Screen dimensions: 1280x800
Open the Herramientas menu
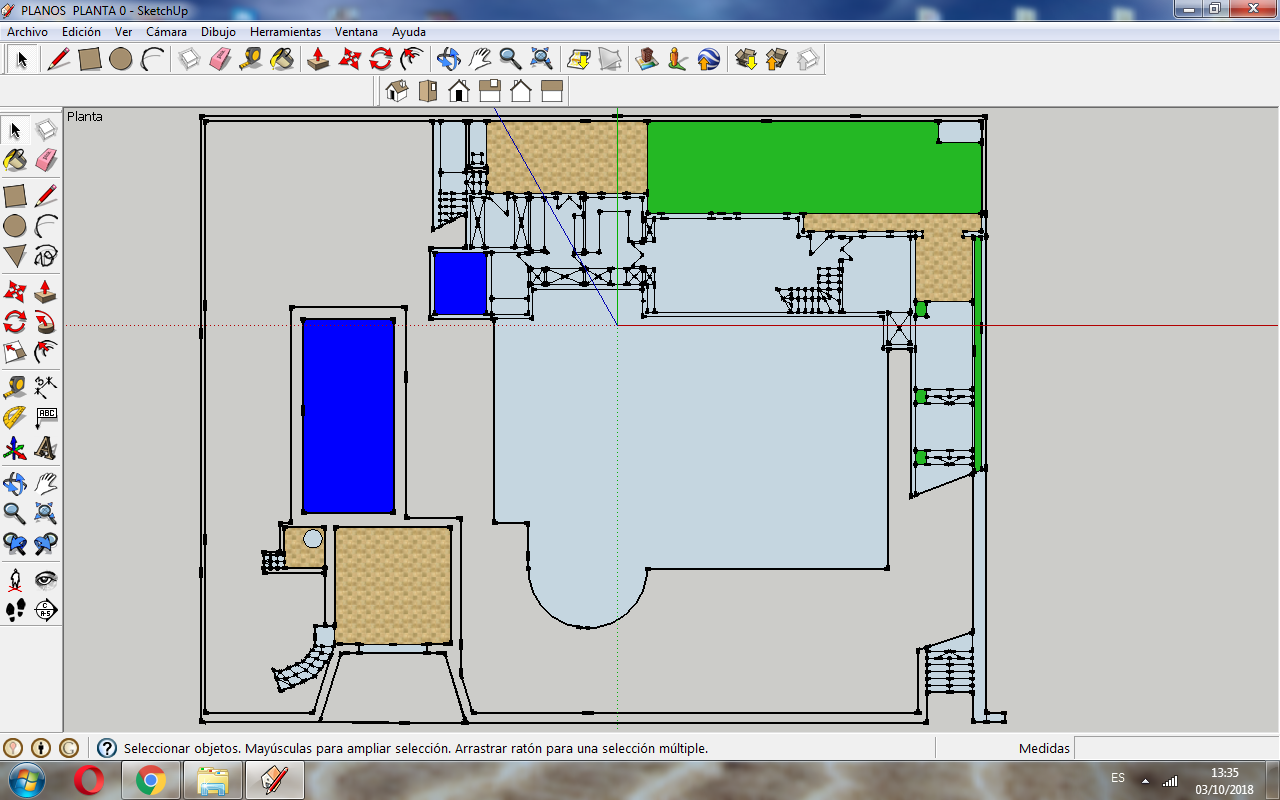coord(285,32)
